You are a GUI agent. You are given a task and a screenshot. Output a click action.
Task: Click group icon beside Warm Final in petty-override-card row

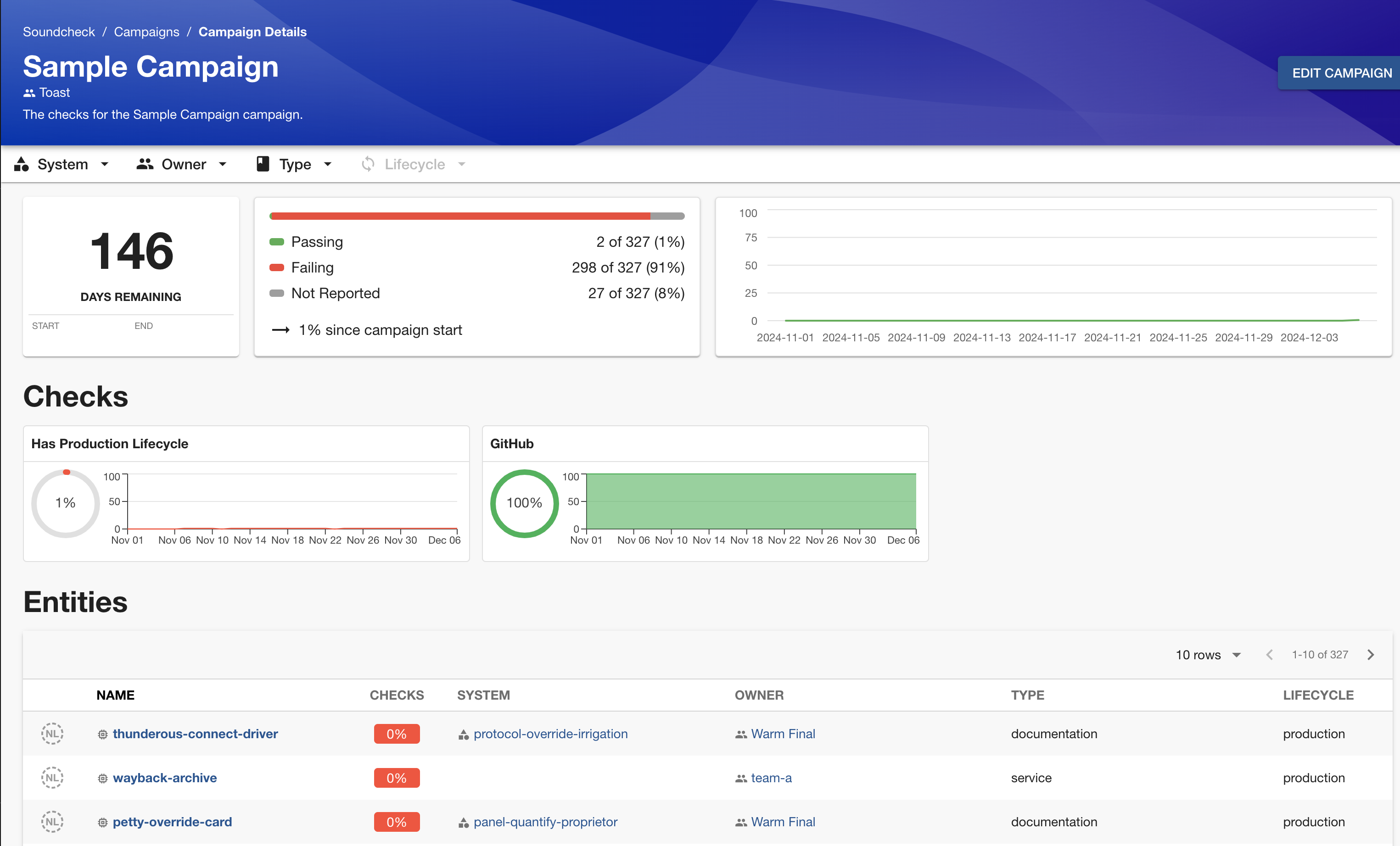coord(741,822)
